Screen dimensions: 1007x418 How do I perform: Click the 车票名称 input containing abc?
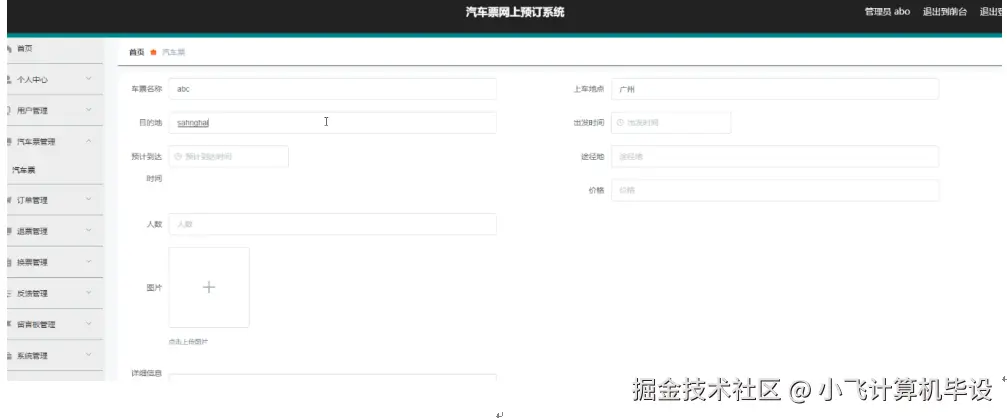pyautogui.click(x=333, y=89)
